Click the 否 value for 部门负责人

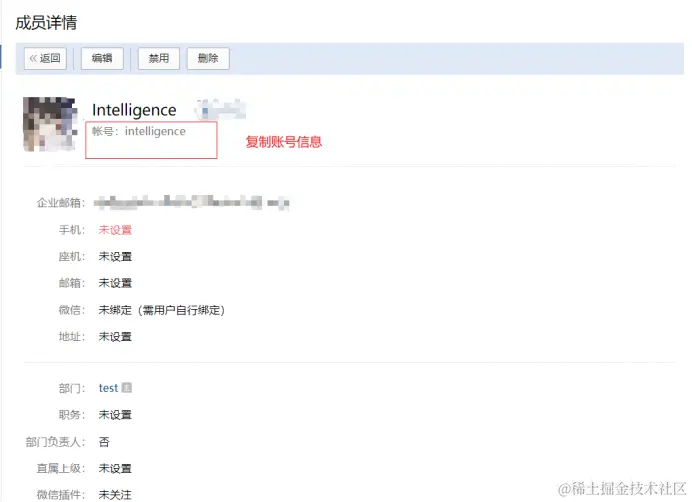(x=104, y=442)
